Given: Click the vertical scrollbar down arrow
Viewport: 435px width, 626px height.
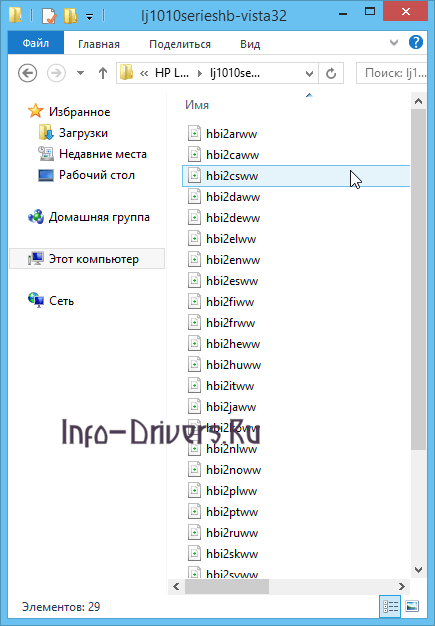Looking at the screenshot, I should [x=418, y=570].
